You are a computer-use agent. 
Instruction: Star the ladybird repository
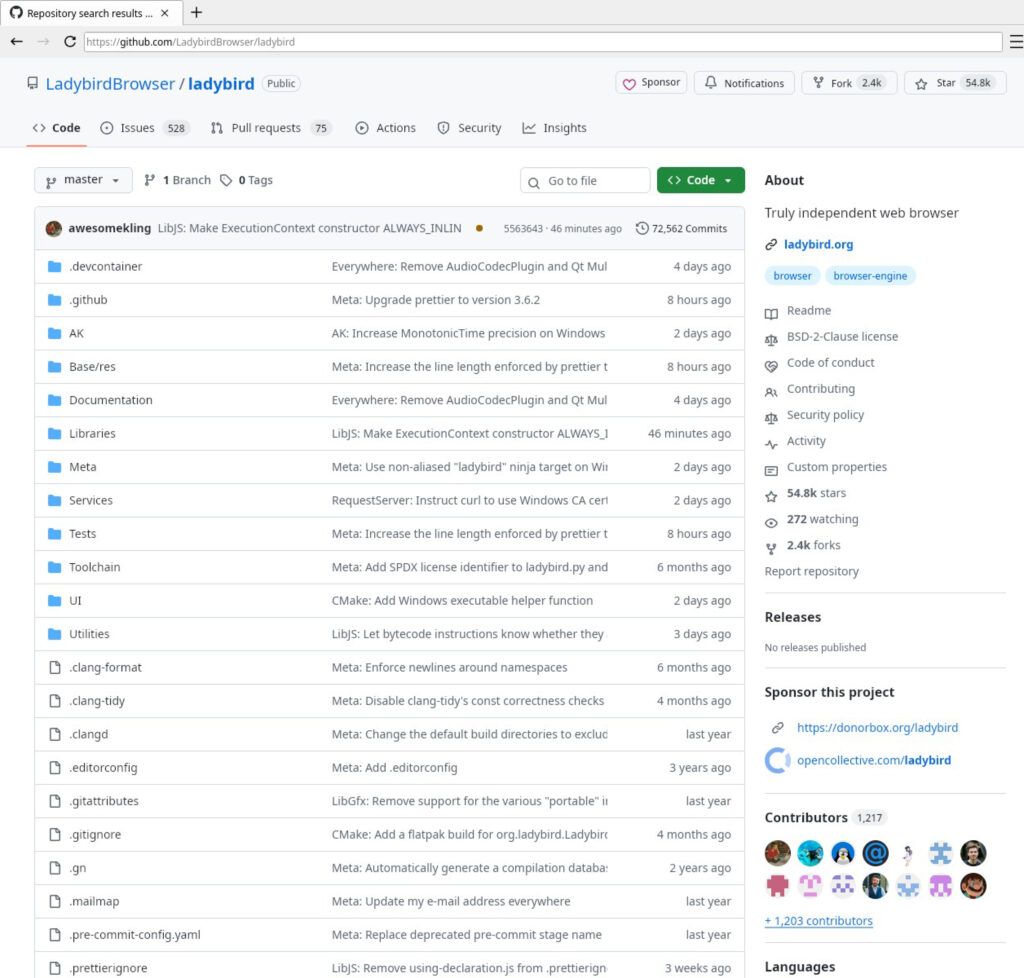tap(955, 83)
